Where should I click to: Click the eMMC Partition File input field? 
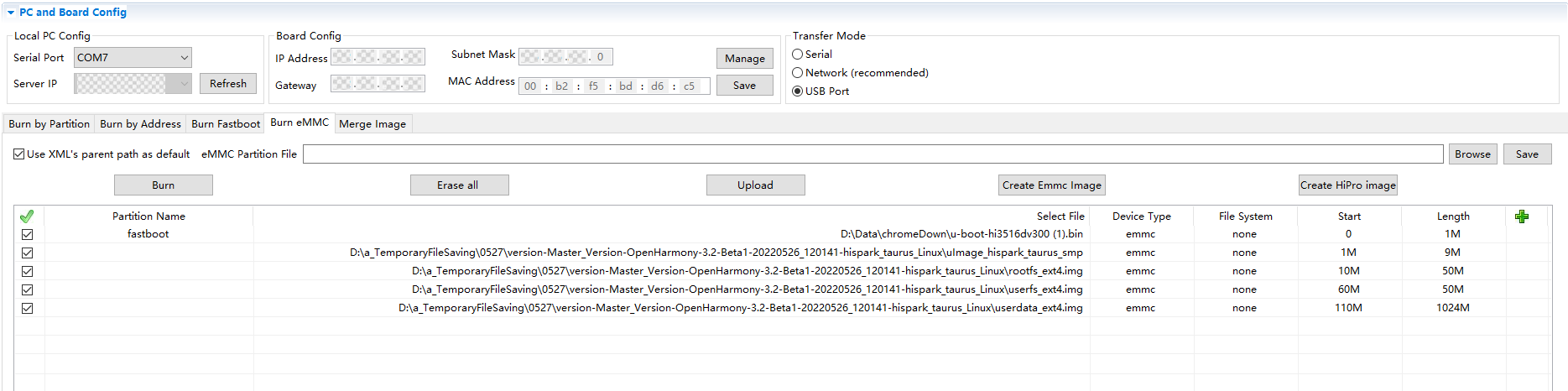point(873,154)
